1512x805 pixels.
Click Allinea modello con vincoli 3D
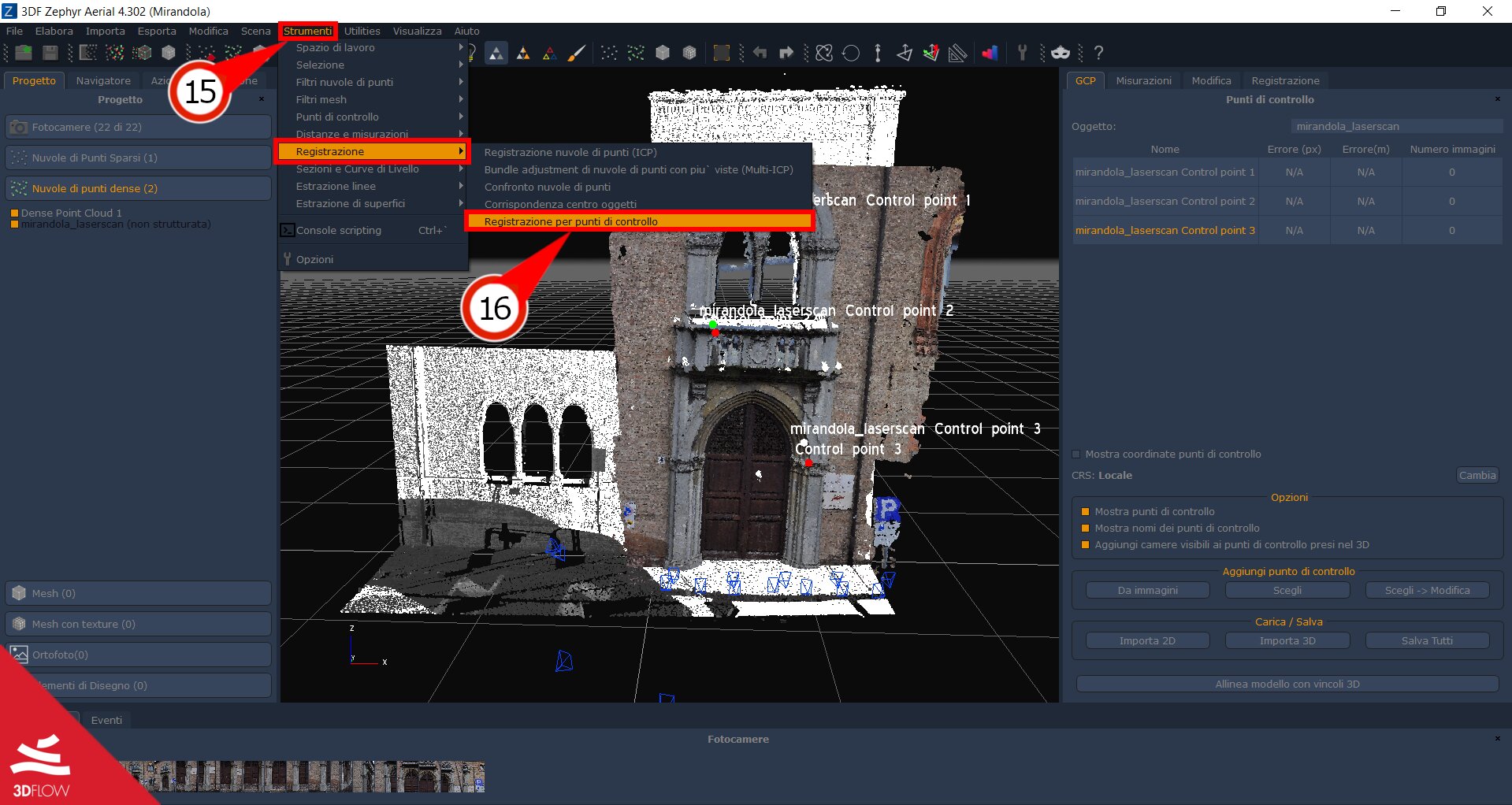pyautogui.click(x=1287, y=684)
